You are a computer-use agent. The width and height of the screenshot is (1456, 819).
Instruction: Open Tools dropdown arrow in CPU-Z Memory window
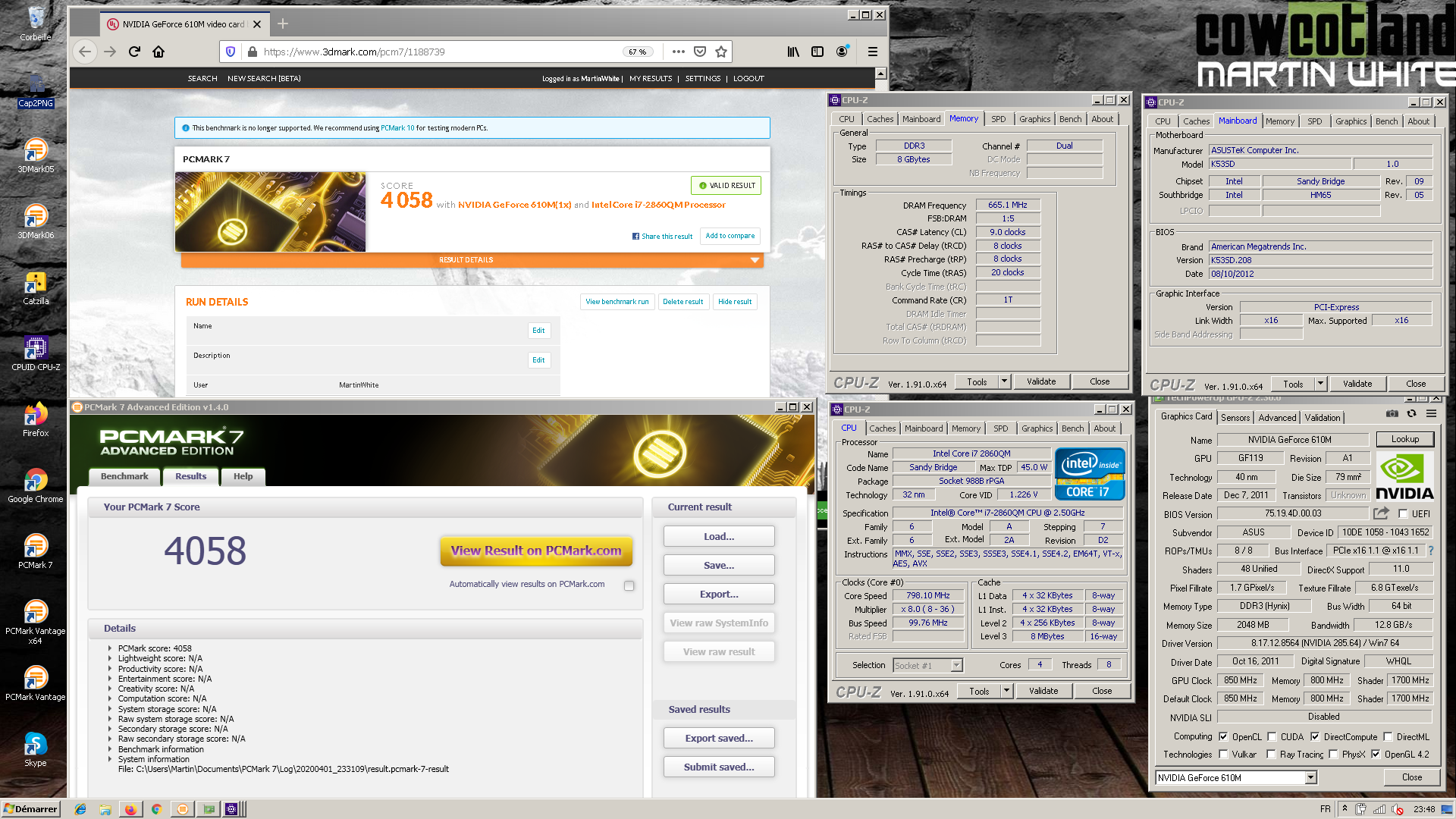1005,381
